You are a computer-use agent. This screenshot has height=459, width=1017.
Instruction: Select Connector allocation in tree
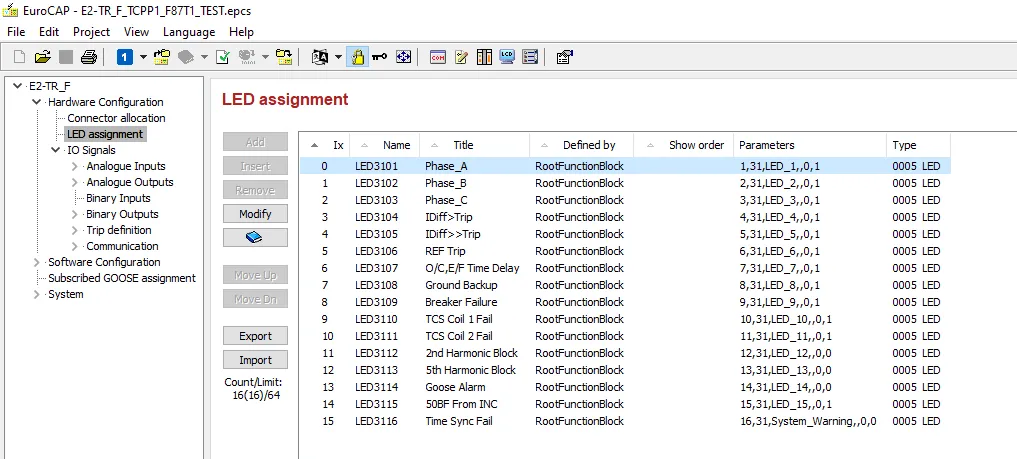[116, 118]
